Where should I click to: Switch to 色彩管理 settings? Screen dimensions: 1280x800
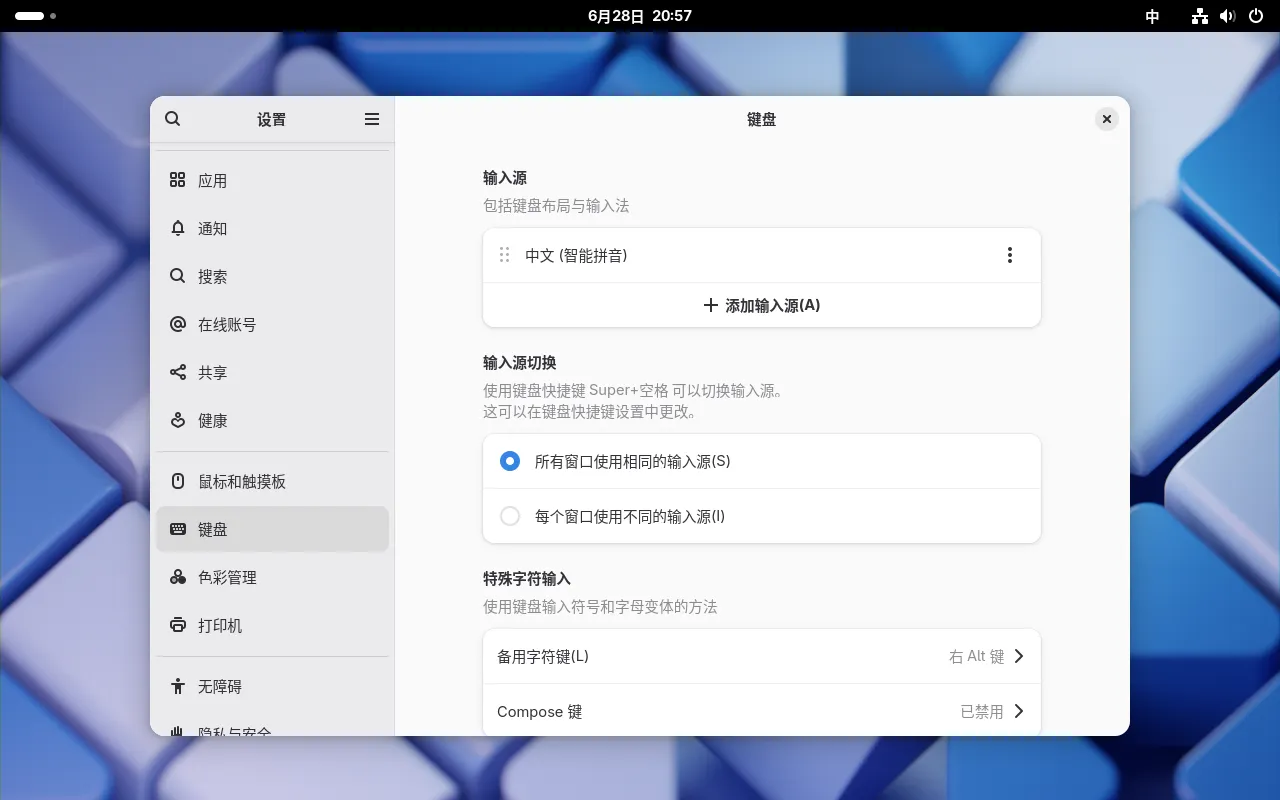coord(272,577)
